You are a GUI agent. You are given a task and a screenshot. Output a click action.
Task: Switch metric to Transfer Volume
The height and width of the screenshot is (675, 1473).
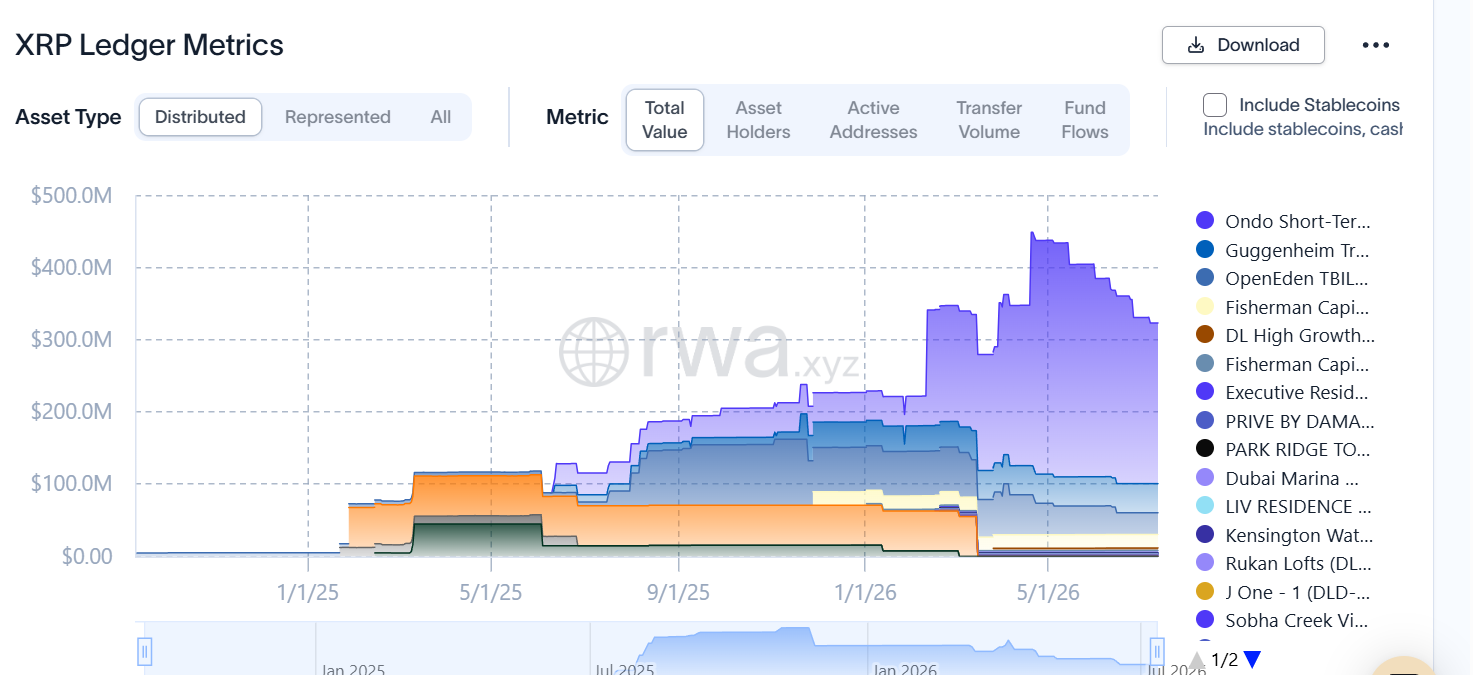(989, 120)
